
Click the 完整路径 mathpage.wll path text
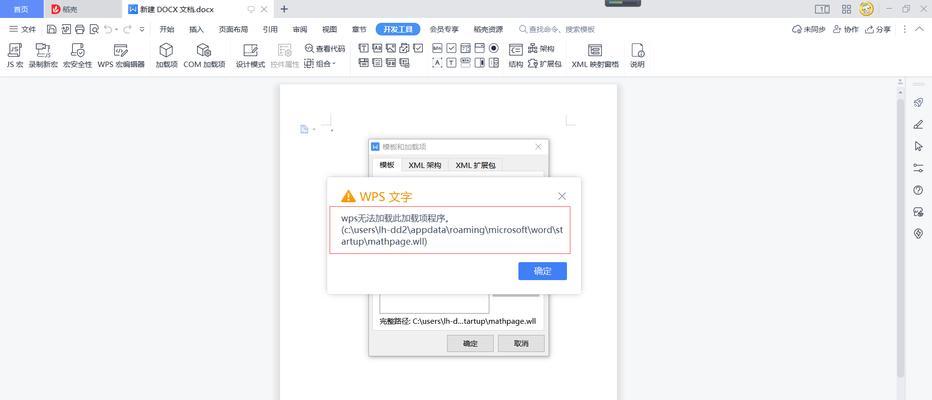click(x=458, y=322)
